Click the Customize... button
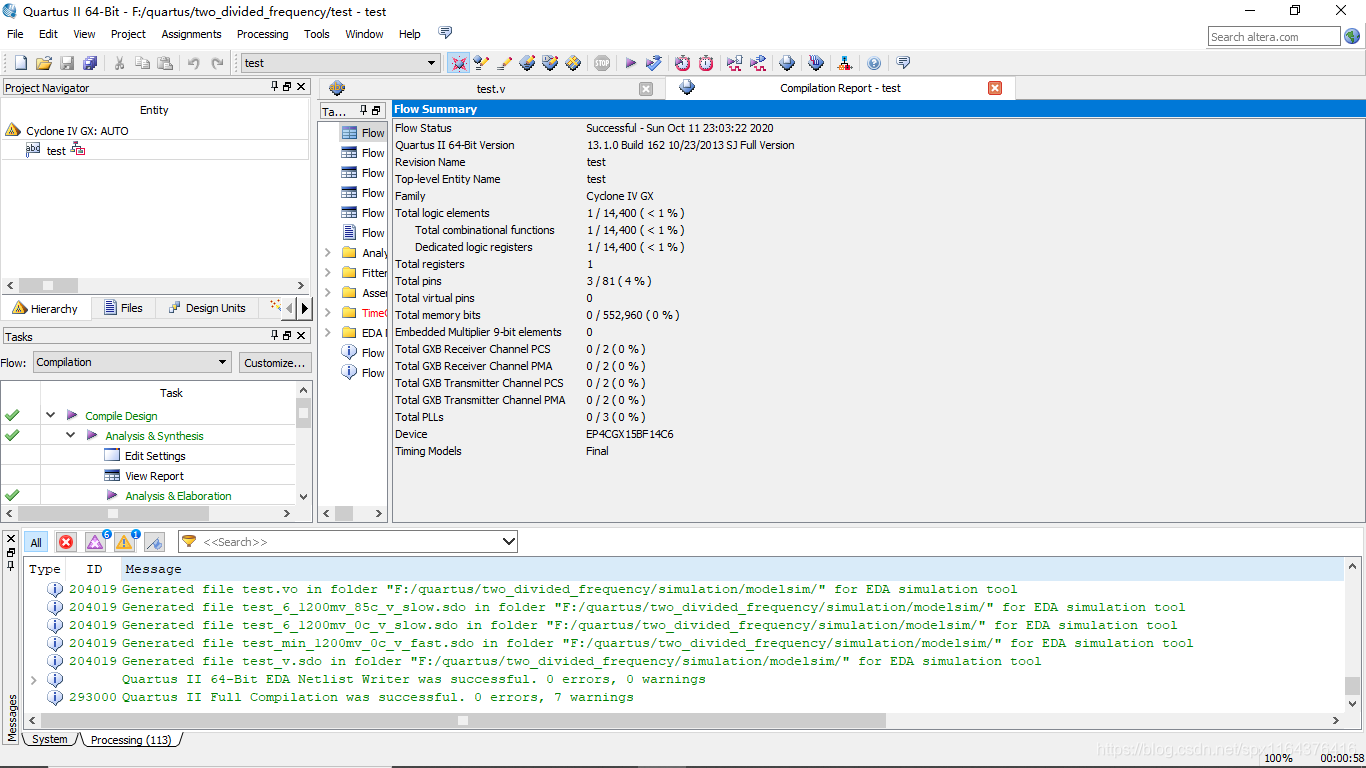Image resolution: width=1366 pixels, height=768 pixels. pyautogui.click(x=275, y=362)
